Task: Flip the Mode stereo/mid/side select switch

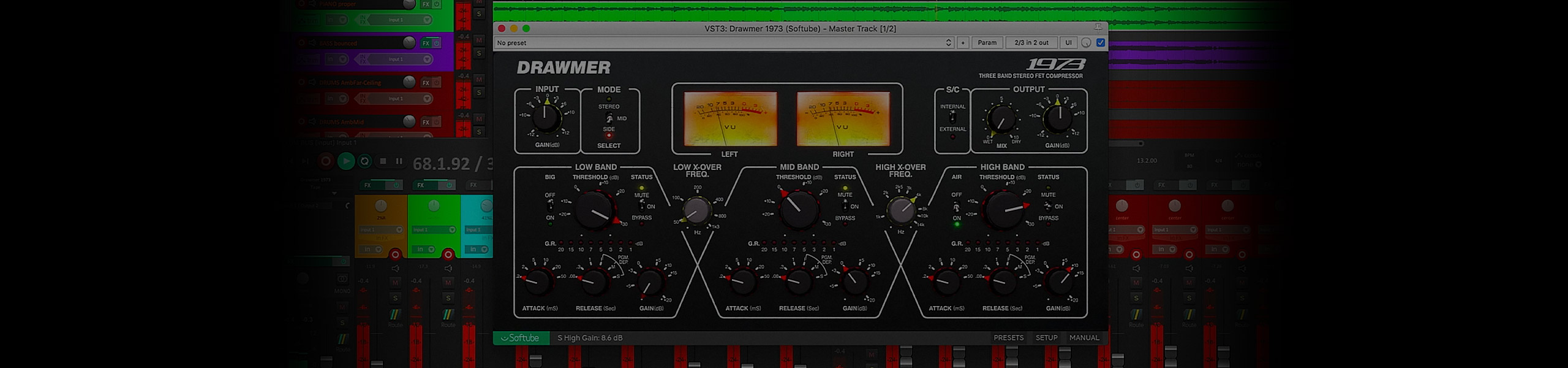Action: (x=609, y=118)
